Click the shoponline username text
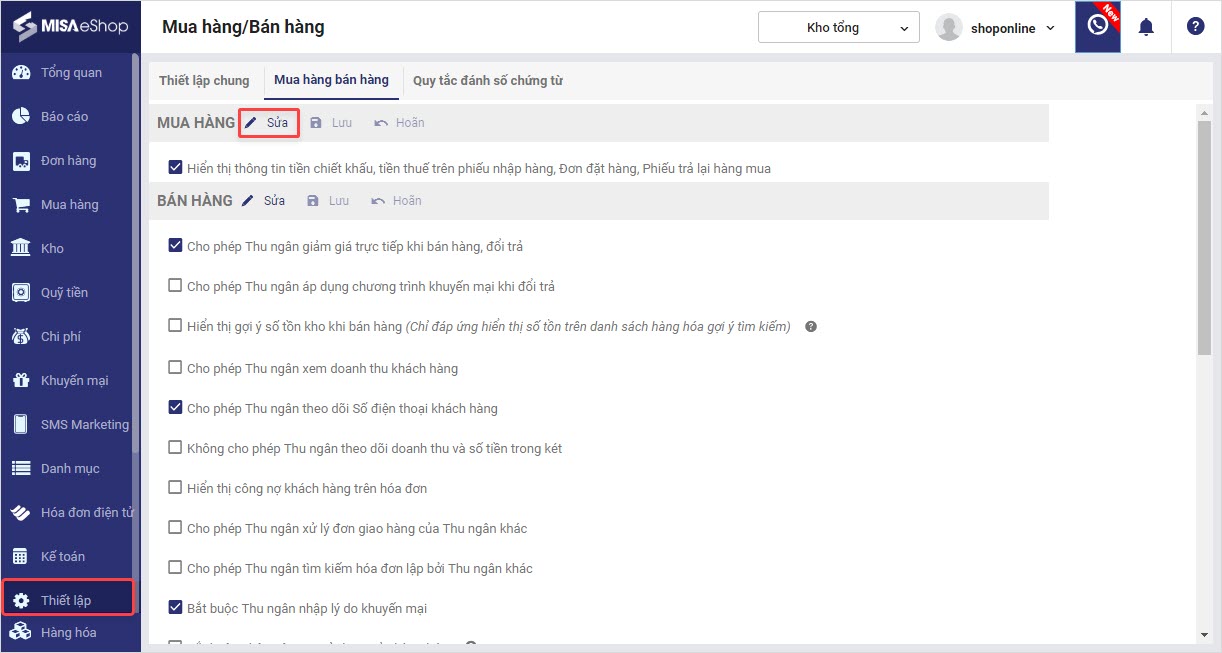Screen dimensions: 1222x653 pyautogui.click(x=1004, y=28)
